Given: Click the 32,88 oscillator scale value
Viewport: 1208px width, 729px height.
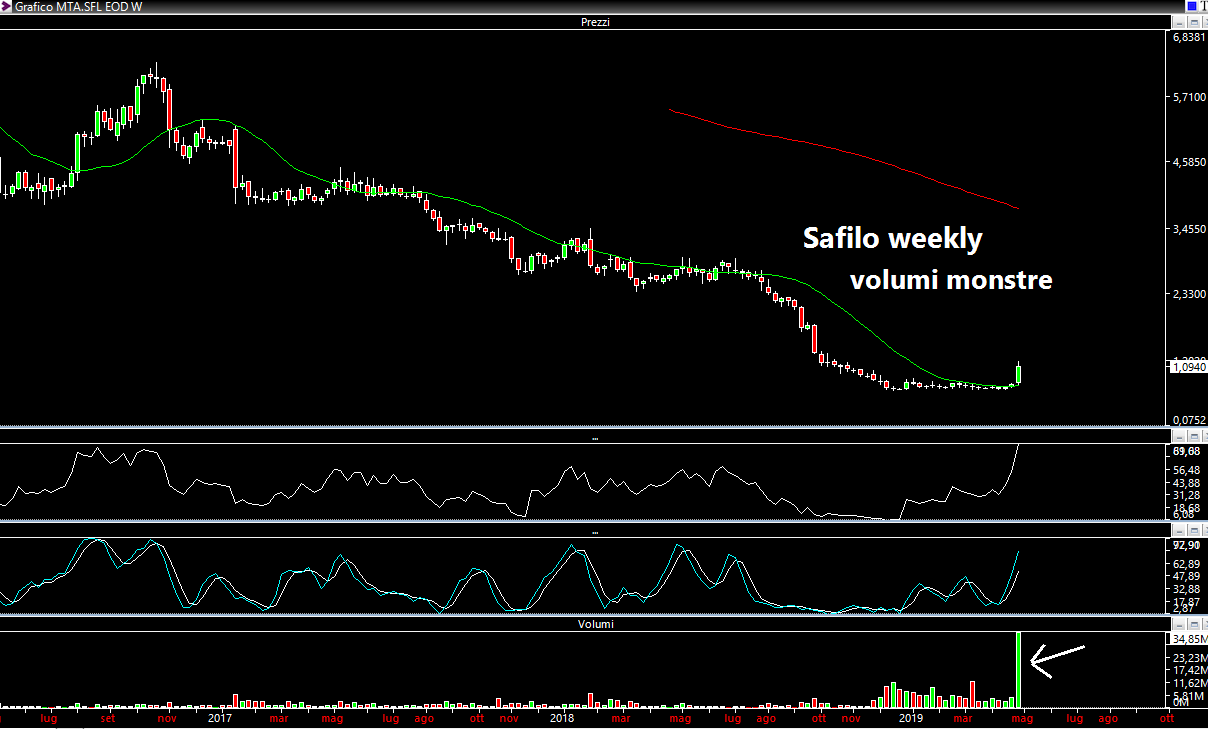Looking at the screenshot, I should pyautogui.click(x=1186, y=588).
